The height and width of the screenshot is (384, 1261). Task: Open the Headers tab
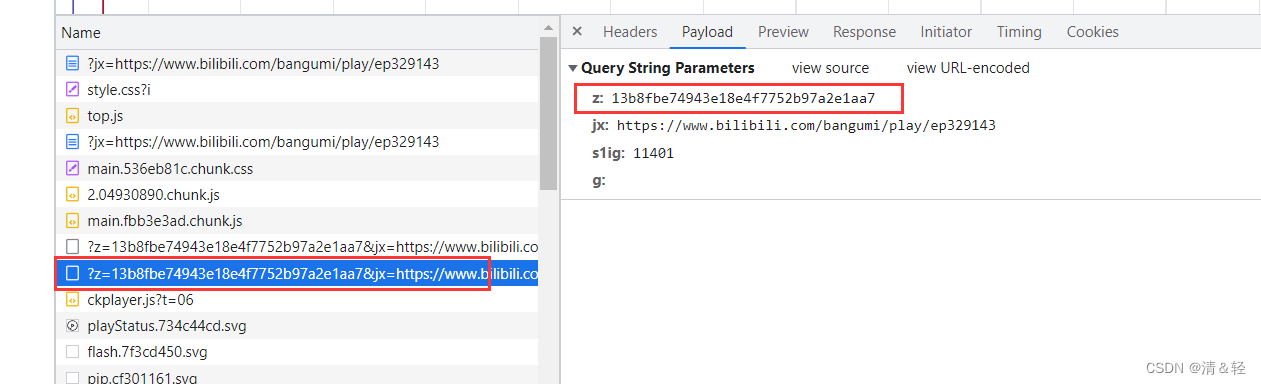630,32
